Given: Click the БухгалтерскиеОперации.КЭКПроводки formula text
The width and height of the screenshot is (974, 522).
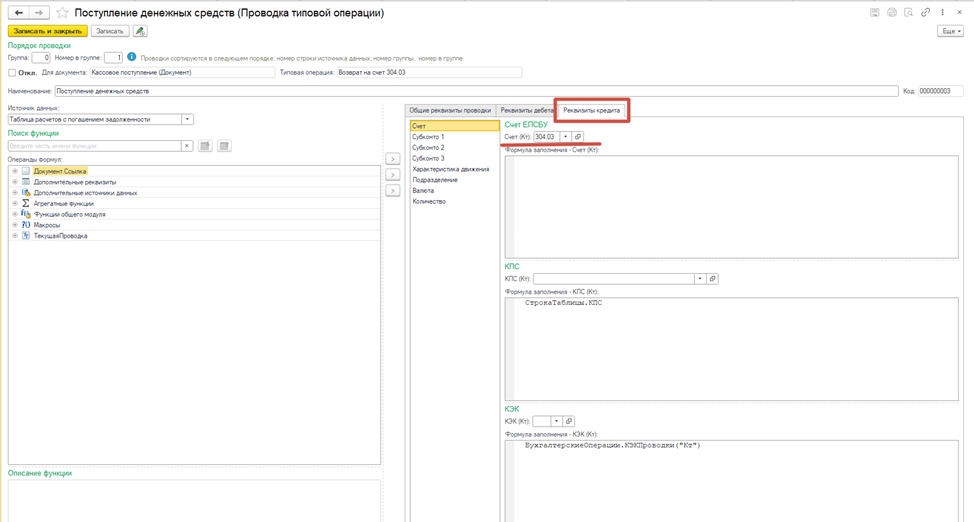Looking at the screenshot, I should coord(612,446).
